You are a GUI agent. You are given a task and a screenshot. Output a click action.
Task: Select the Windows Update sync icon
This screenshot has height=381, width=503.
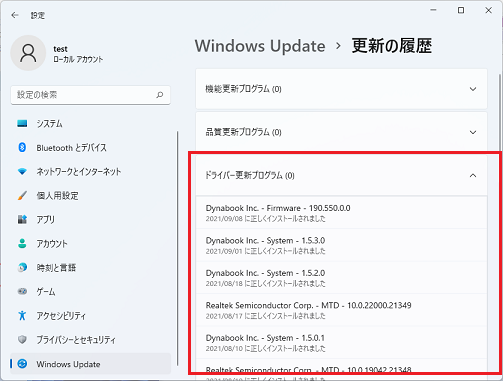[x=22, y=364]
